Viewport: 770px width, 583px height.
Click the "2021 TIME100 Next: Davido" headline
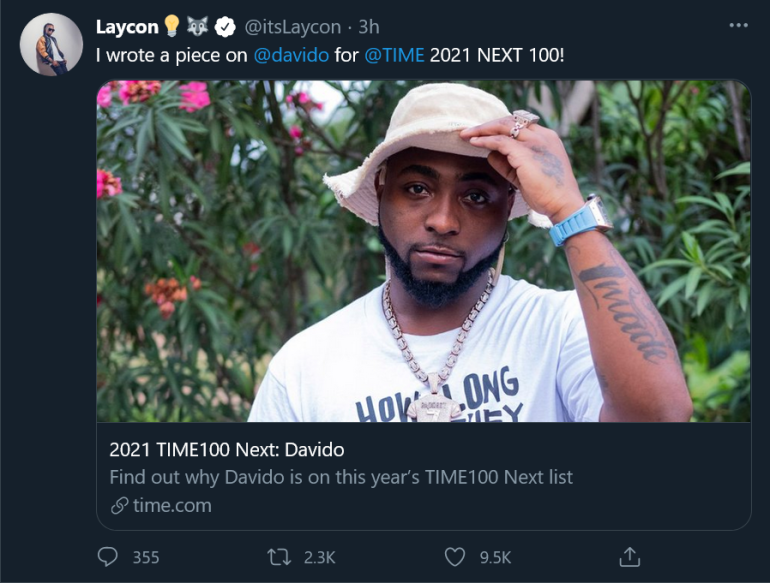(x=226, y=449)
